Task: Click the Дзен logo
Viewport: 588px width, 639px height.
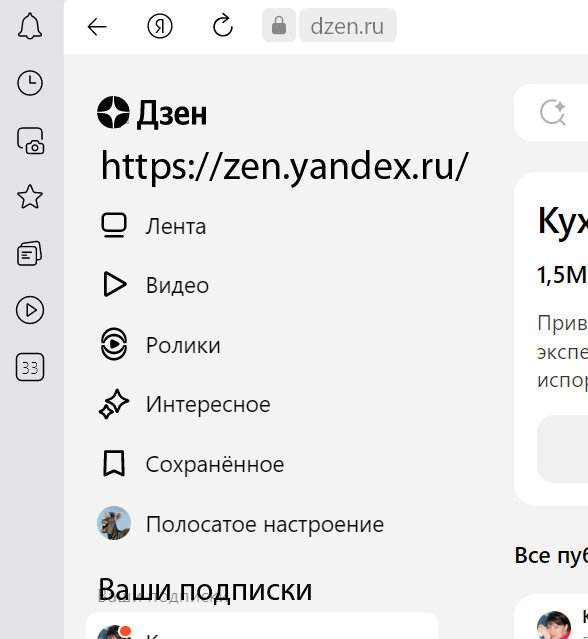Action: (152, 113)
